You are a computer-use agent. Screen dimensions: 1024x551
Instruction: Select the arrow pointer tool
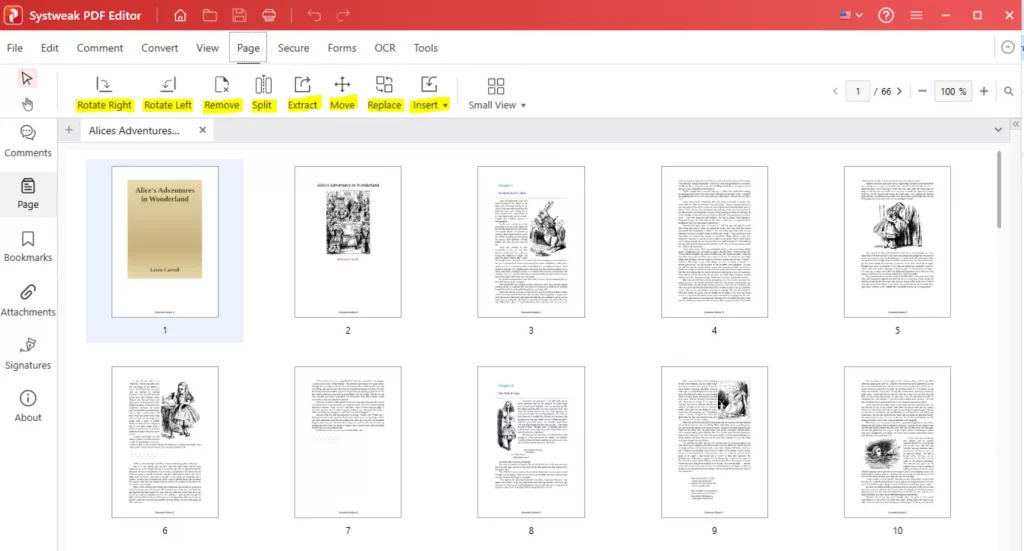(x=27, y=78)
